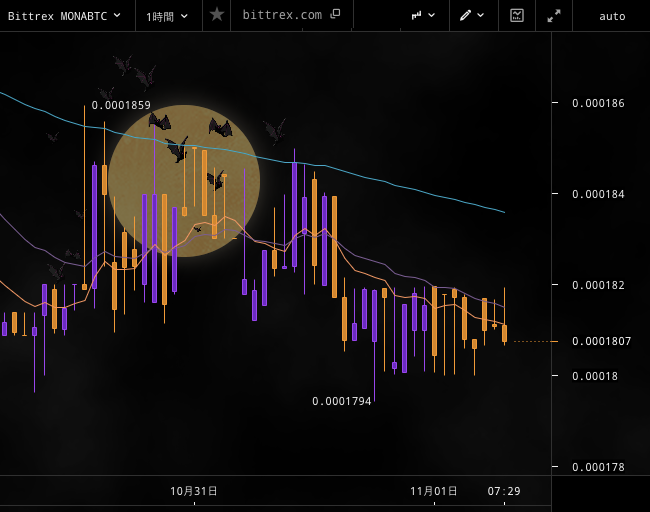650x512 pixels.
Task: Open the Bittrex MONABTC market selector
Action: [x=64, y=16]
